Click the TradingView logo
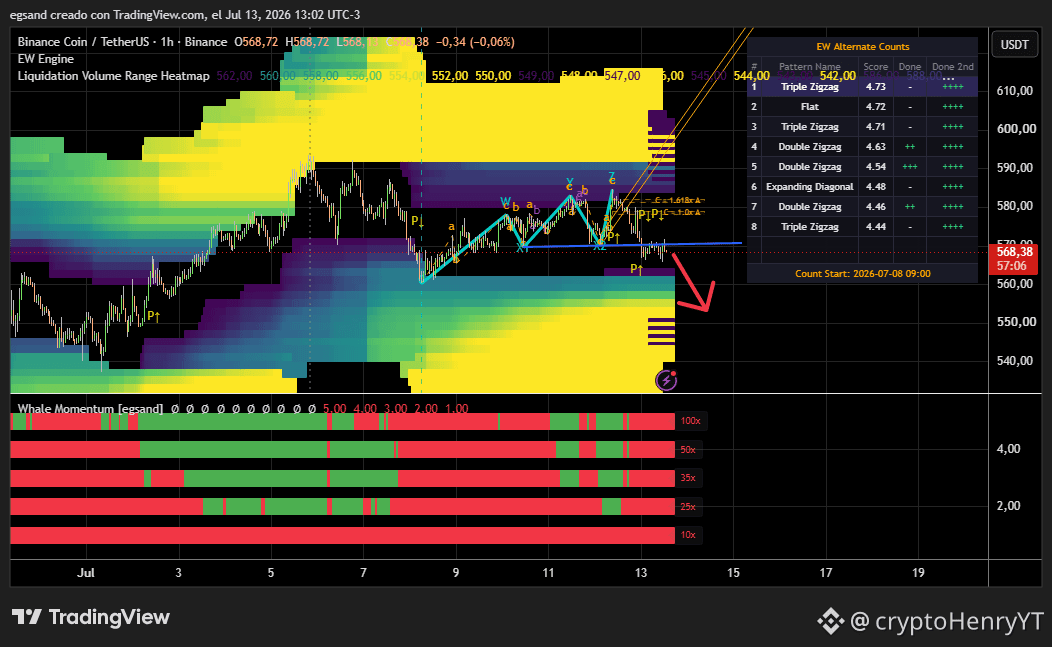 coord(91,617)
